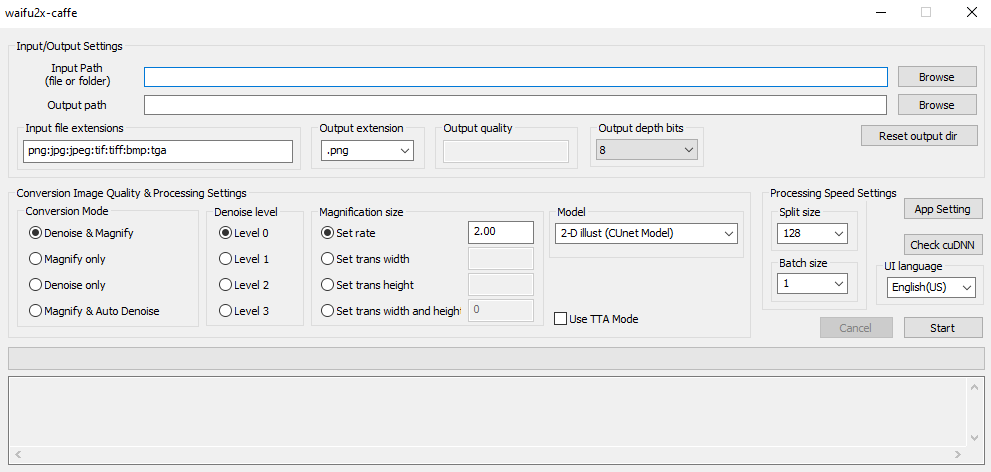Focus the Output path text field
Image resolution: width=991 pixels, height=472 pixels.
tap(516, 105)
